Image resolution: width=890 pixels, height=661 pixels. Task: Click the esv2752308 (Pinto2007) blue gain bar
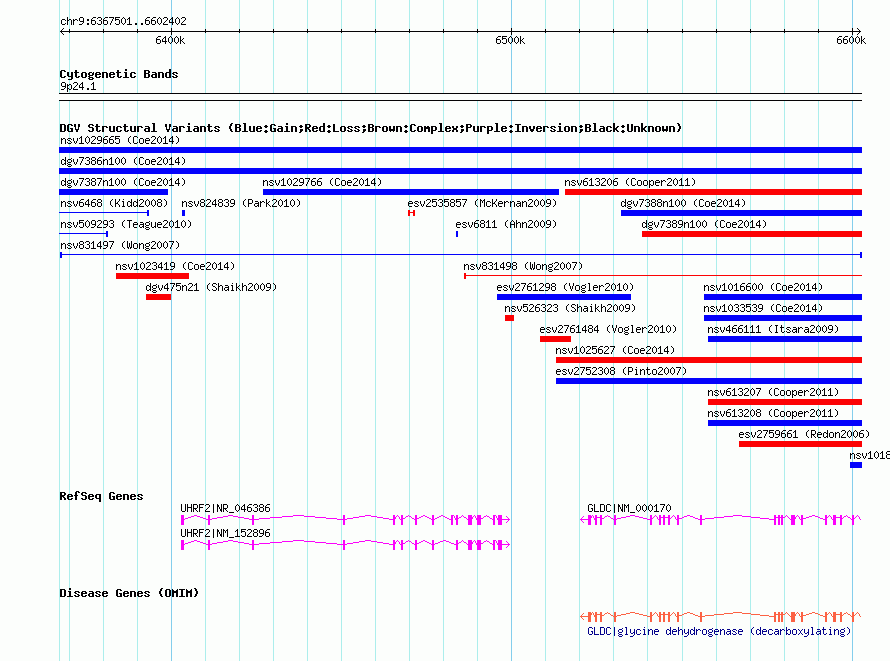(709, 381)
